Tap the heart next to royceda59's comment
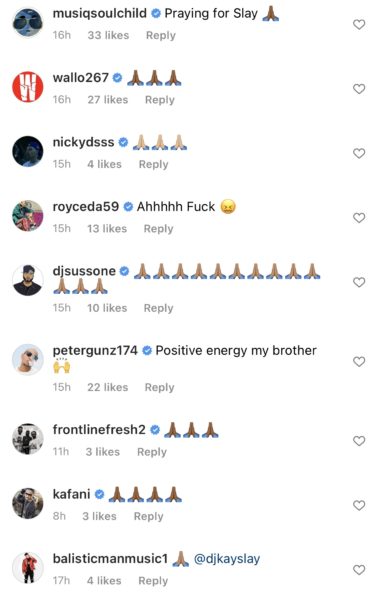Screen dimensions: 387x600 (359, 218)
